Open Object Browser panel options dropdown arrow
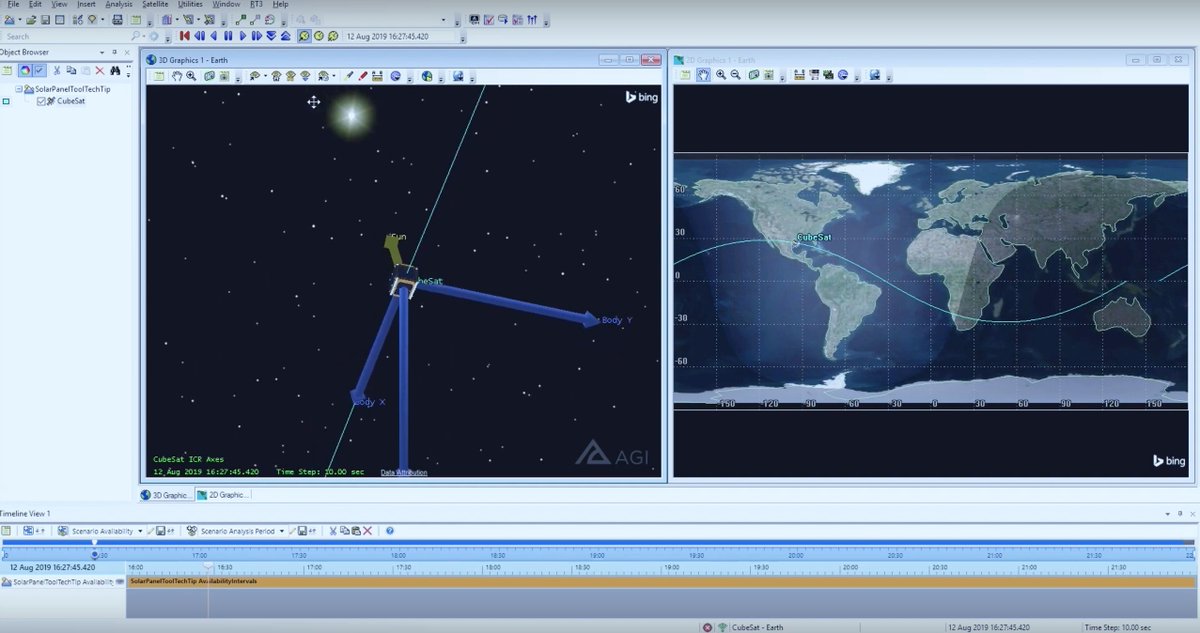This screenshot has height=633, width=1200. pyautogui.click(x=101, y=52)
